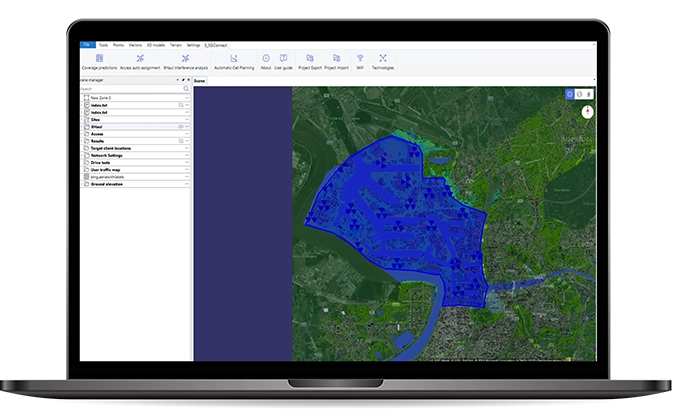Open options dash for Network Settings row
The width and height of the screenshot is (680, 419).
point(187,155)
